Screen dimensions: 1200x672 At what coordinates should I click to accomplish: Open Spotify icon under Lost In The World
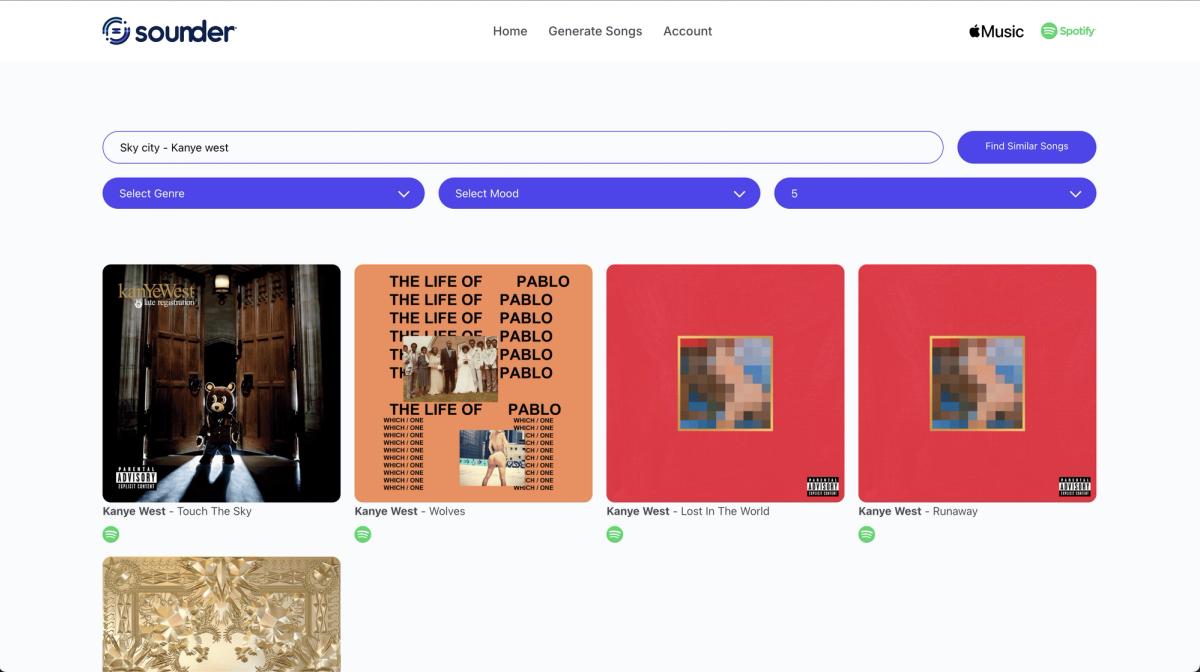(615, 535)
